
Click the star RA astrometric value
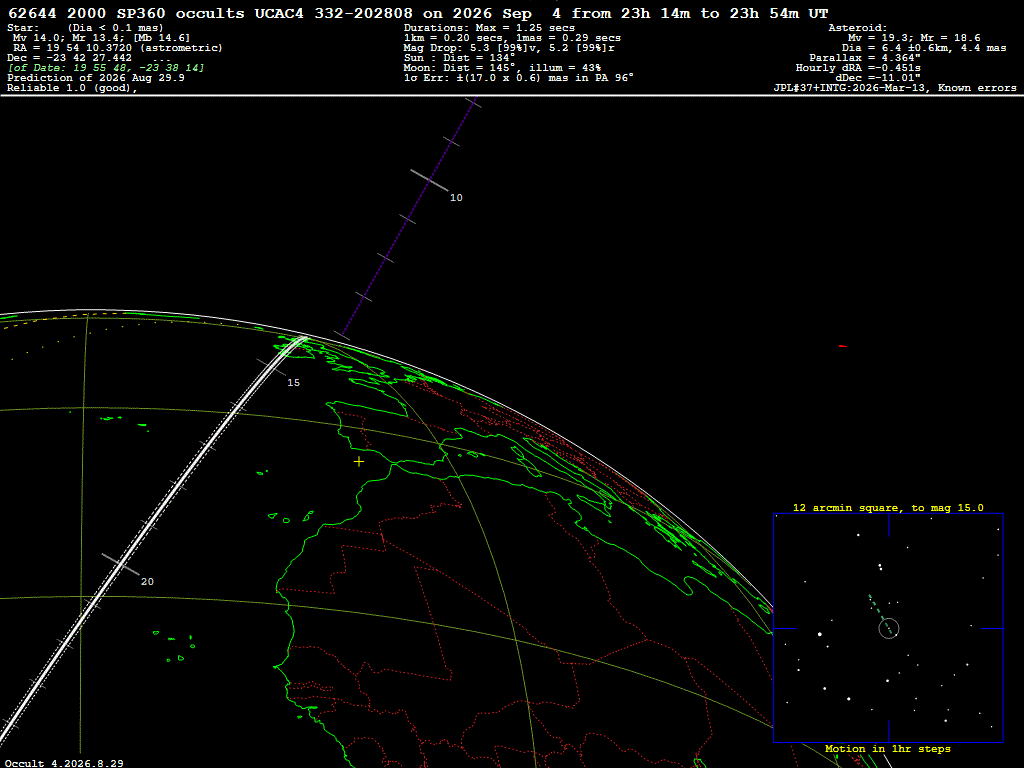coord(118,48)
